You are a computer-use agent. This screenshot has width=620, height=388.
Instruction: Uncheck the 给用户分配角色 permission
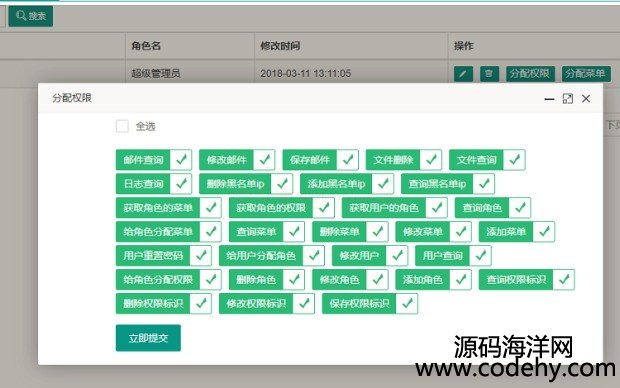click(x=272, y=256)
